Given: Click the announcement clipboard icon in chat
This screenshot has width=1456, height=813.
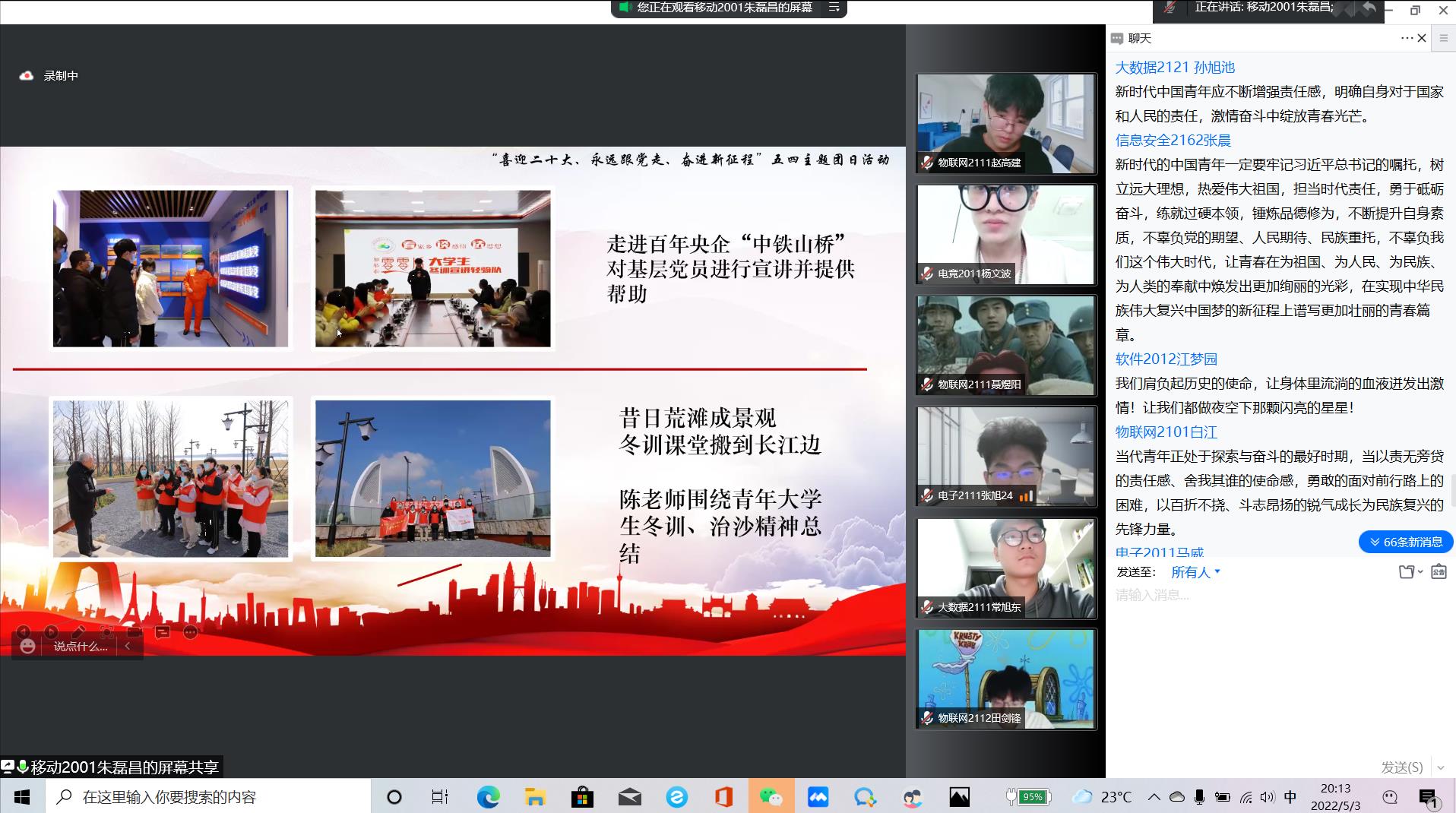Looking at the screenshot, I should click(1439, 572).
